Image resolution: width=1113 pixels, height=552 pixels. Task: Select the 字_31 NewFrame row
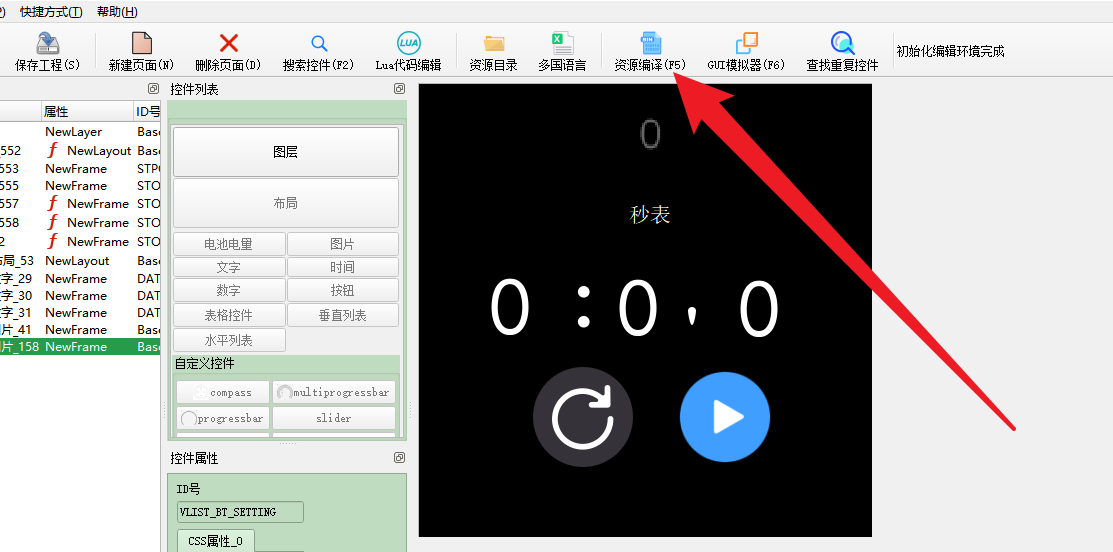pyautogui.click(x=80, y=313)
